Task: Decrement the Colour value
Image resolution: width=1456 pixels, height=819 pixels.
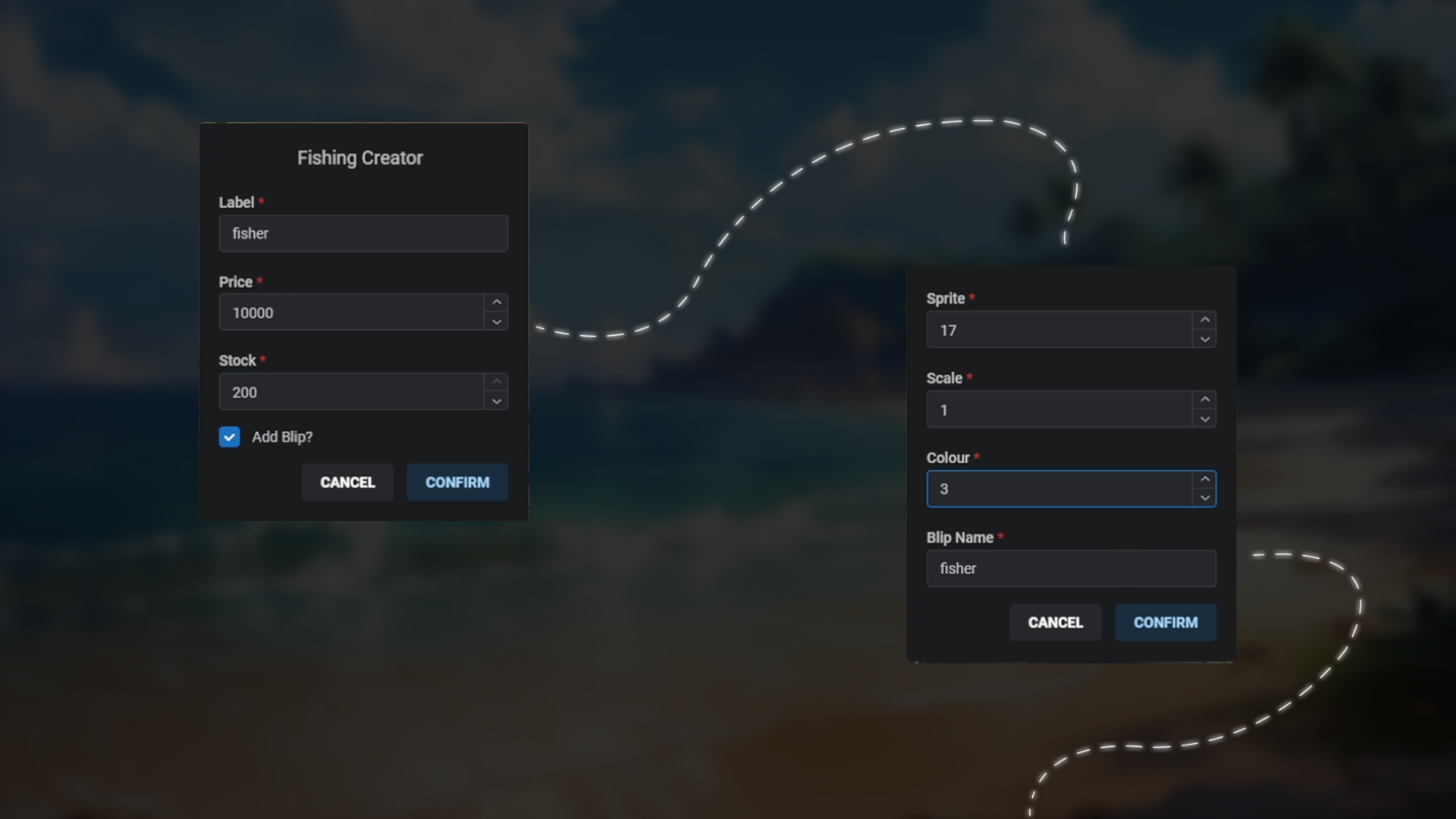Action: [1206, 499]
